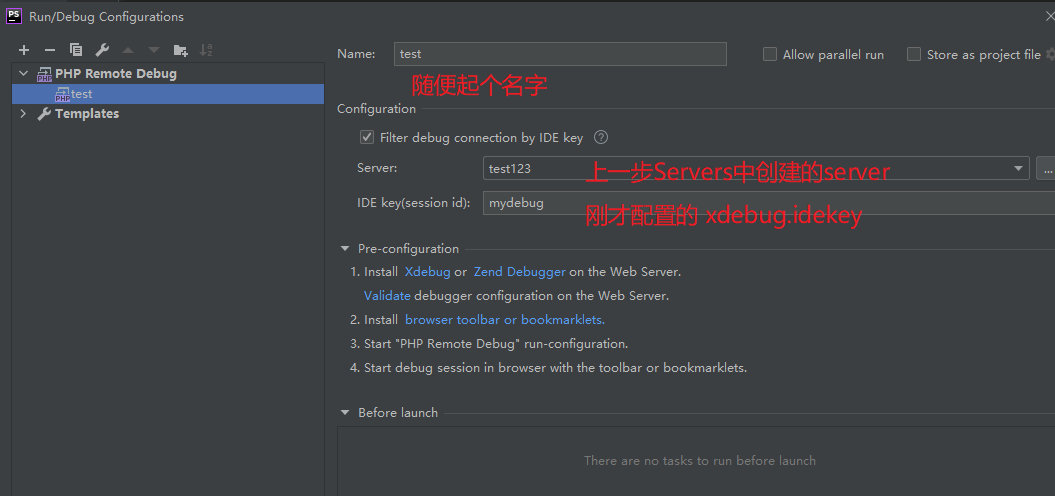Collapse the Before launch section

[345, 413]
